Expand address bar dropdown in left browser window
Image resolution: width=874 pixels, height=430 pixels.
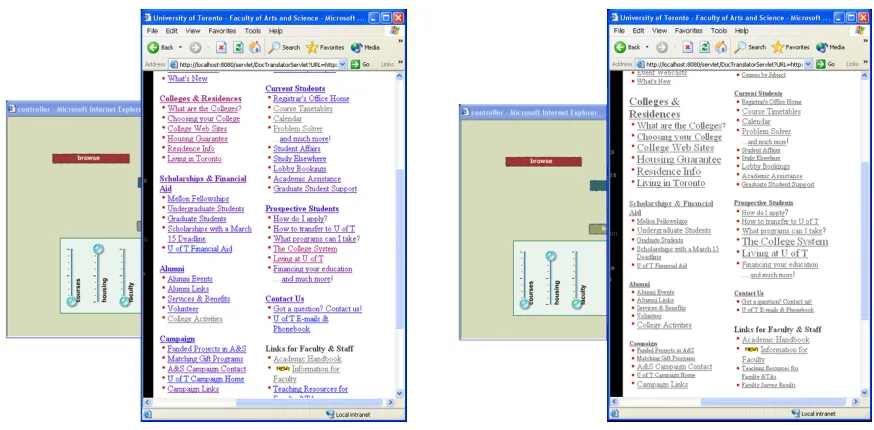tap(342, 64)
